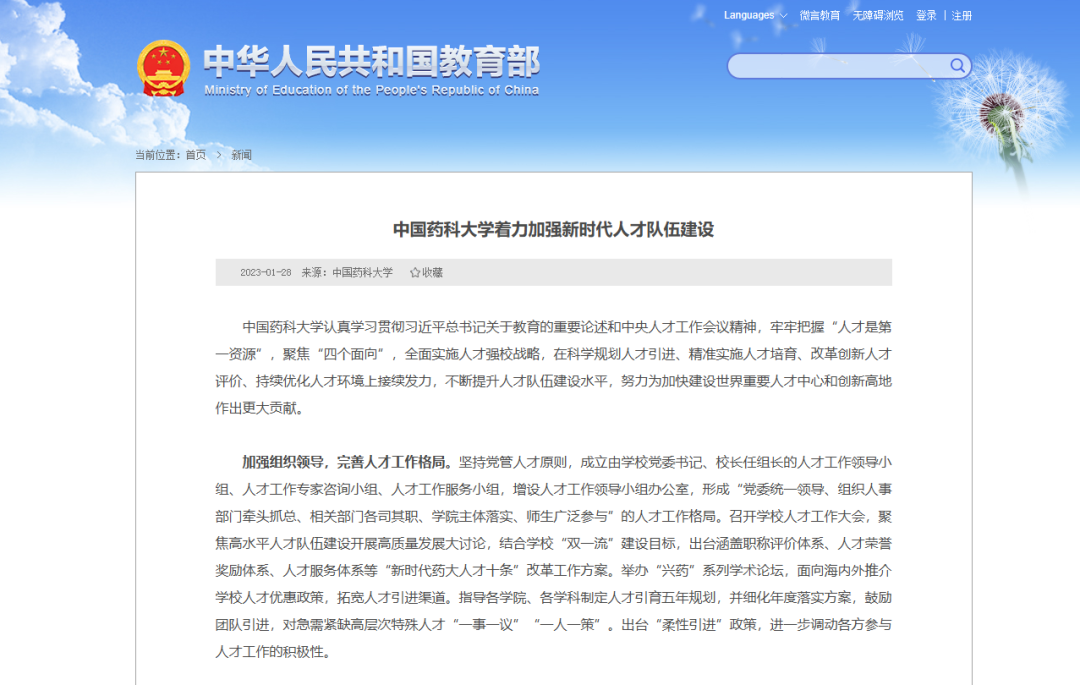Click the source label 来源：中国药科大学

tap(347, 272)
